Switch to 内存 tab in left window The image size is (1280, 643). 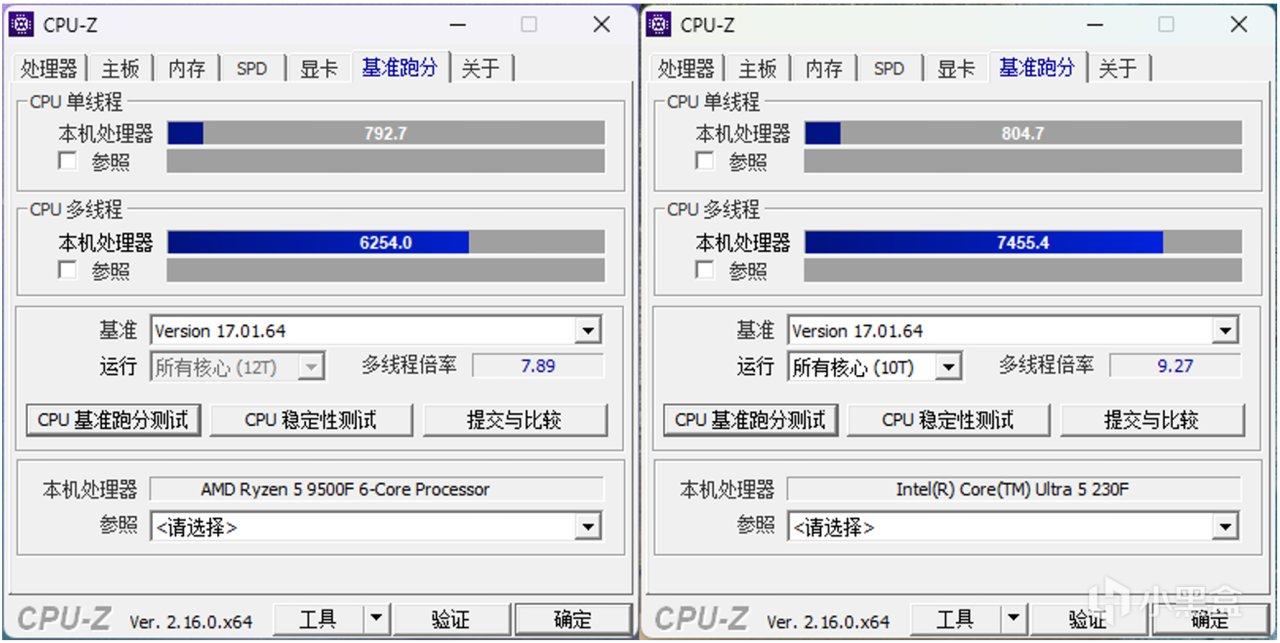tap(187, 69)
